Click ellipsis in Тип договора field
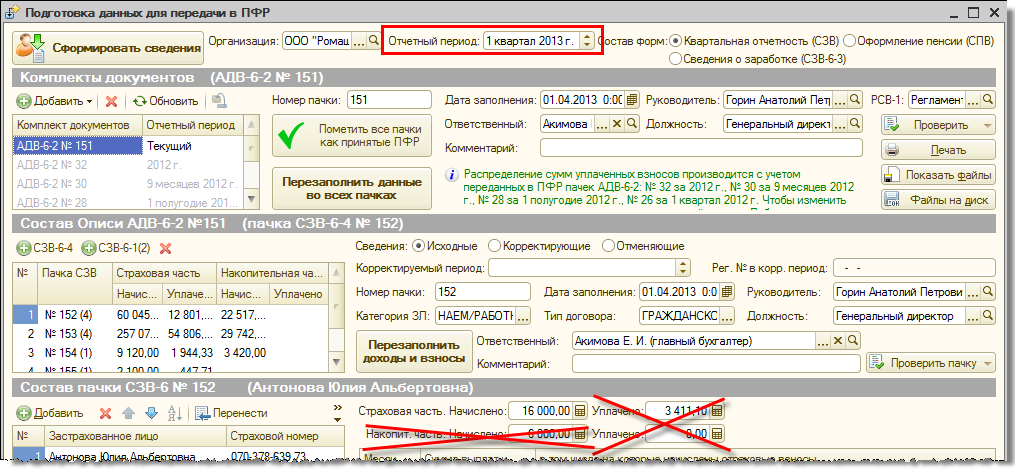 click(727, 316)
